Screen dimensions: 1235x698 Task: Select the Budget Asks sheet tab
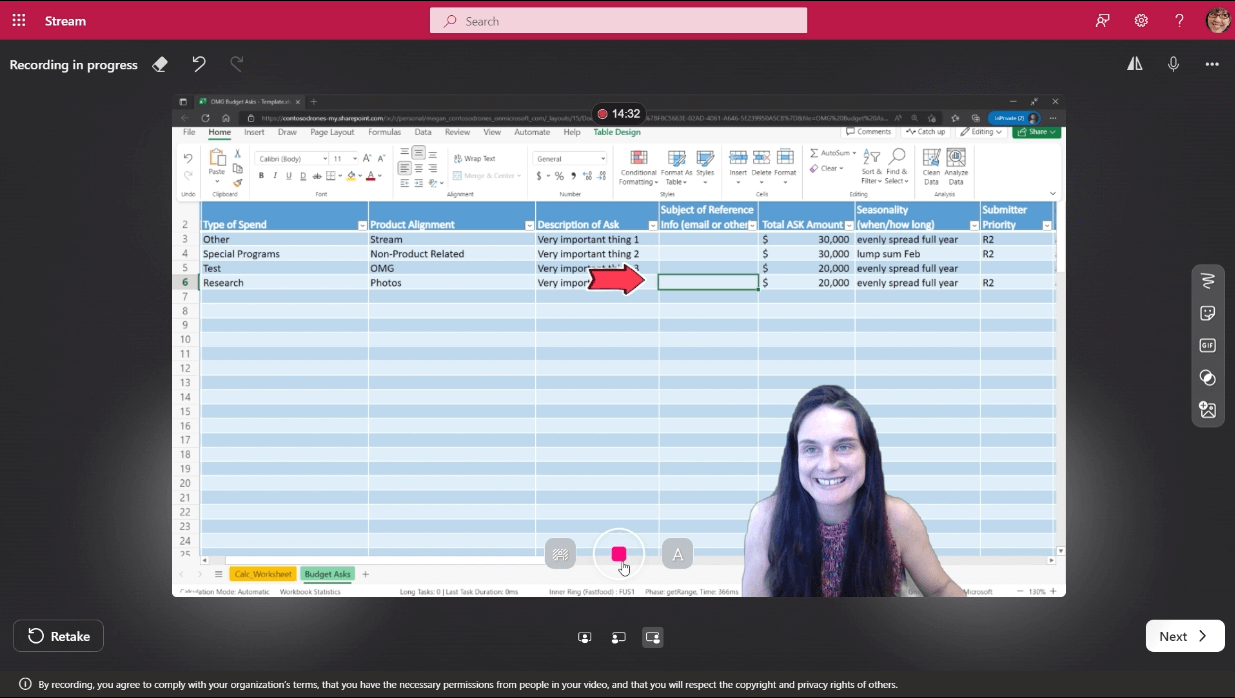click(328, 574)
